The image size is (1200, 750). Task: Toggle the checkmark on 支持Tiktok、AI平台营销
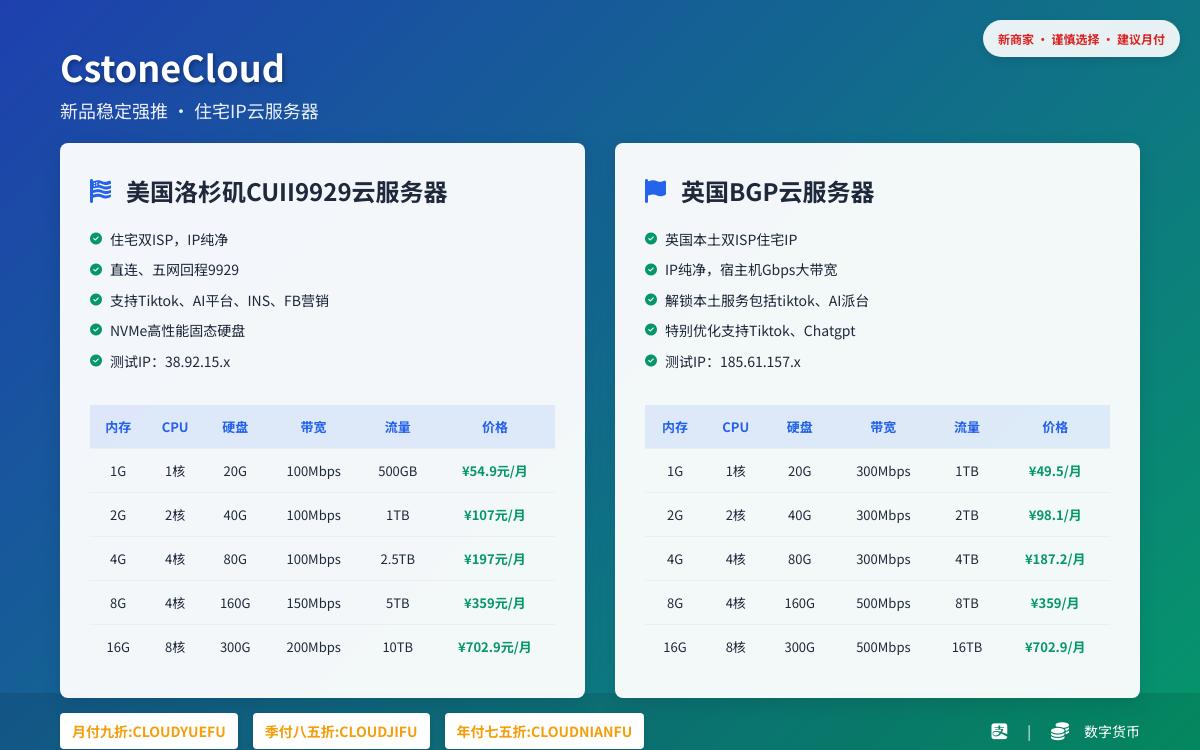(95, 301)
